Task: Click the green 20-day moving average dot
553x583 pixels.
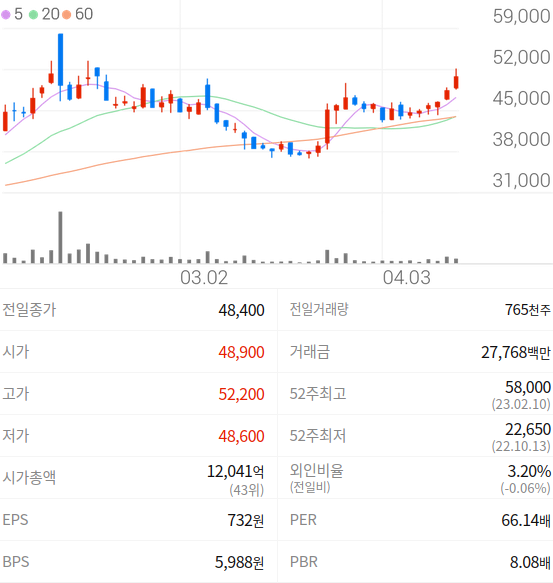Action: [x=33, y=15]
